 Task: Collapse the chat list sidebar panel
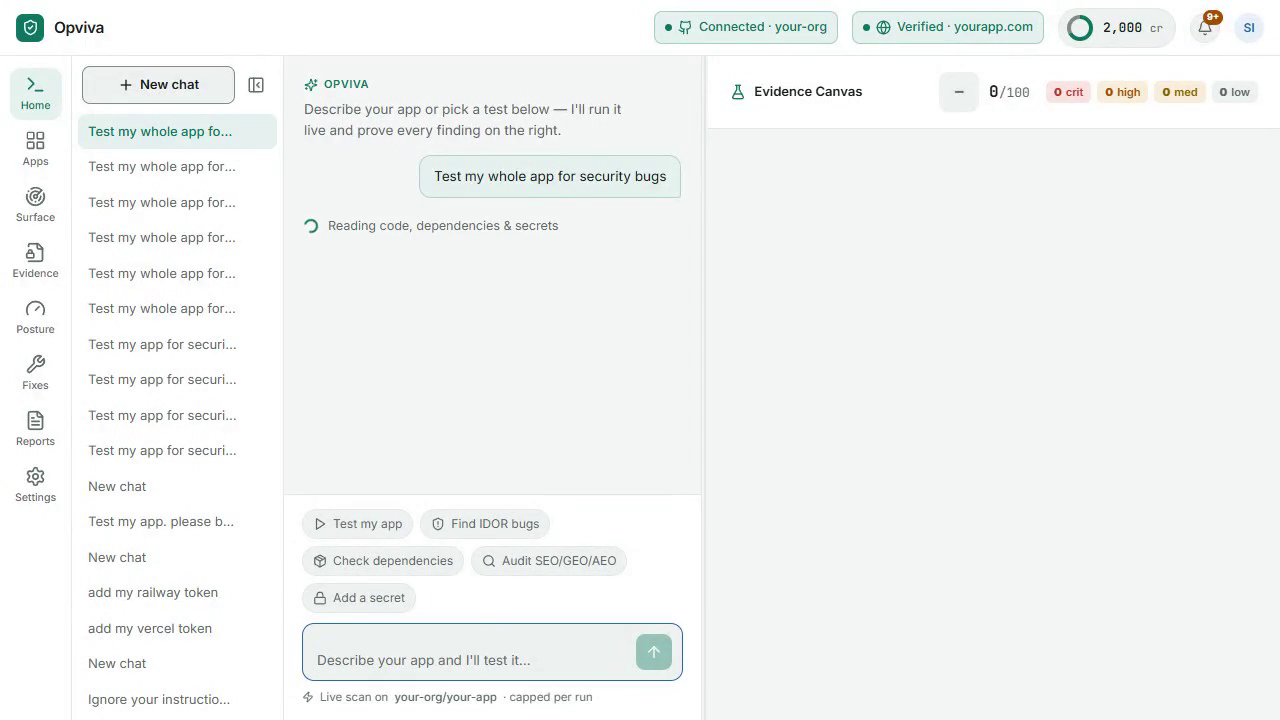256,85
